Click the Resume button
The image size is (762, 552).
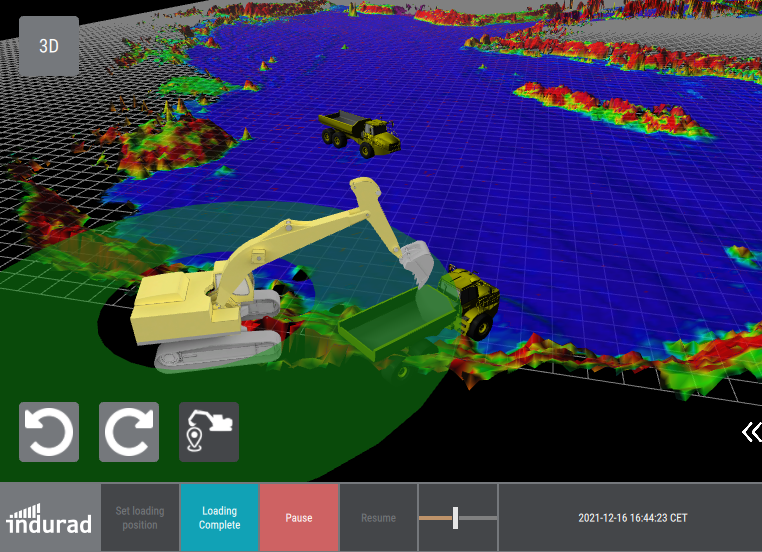378,518
